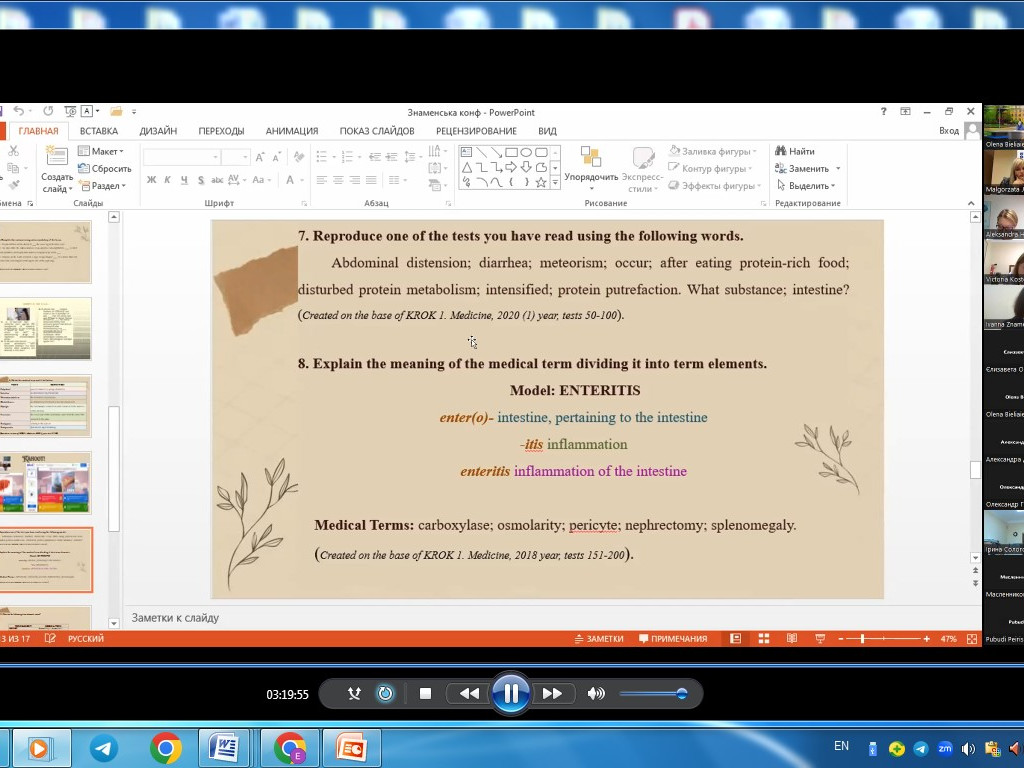
Task: Open the ПЕРЕХОДЫ ribbon tab
Action: pyautogui.click(x=221, y=131)
